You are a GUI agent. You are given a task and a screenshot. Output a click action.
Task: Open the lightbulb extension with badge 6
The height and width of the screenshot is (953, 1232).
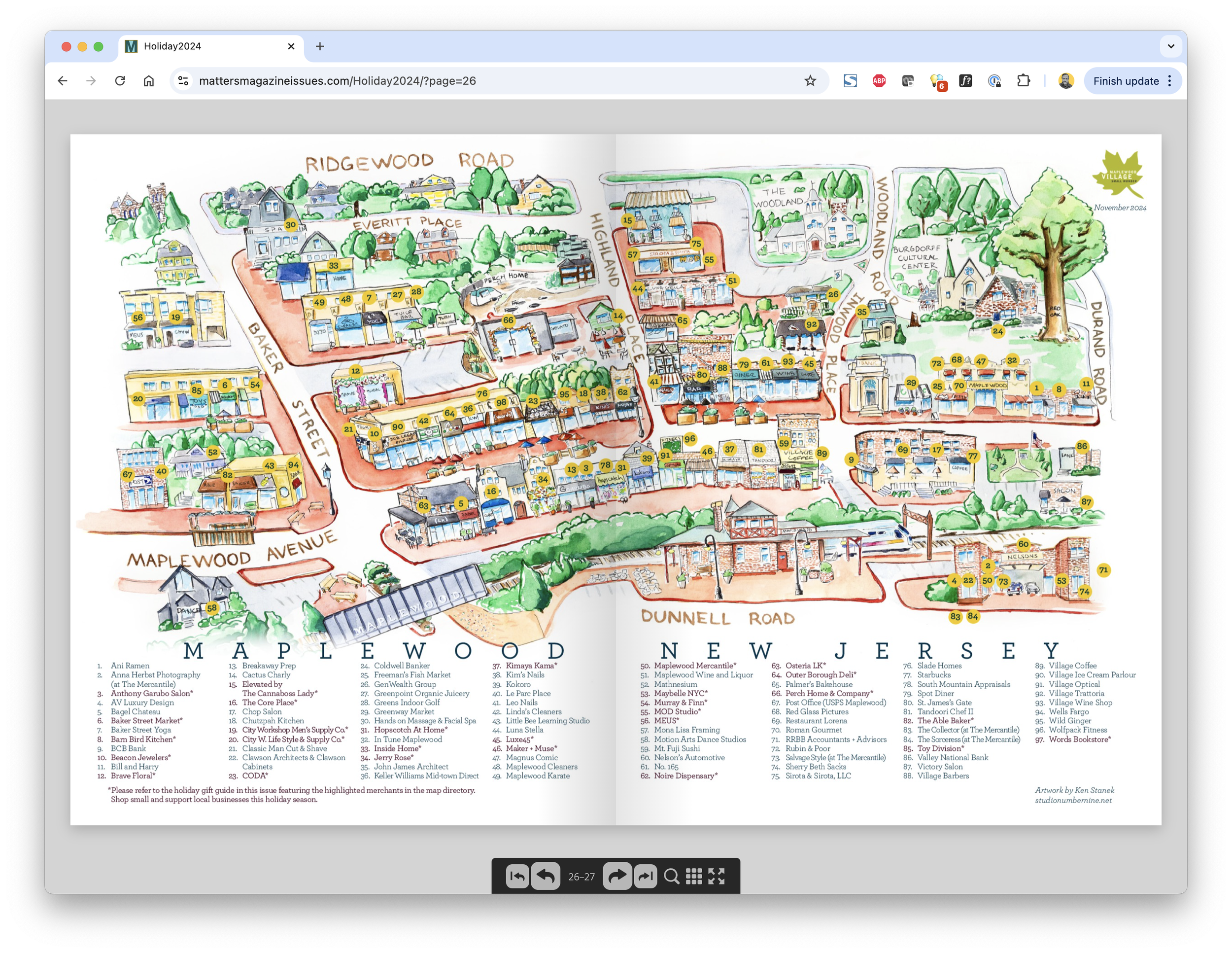(937, 82)
